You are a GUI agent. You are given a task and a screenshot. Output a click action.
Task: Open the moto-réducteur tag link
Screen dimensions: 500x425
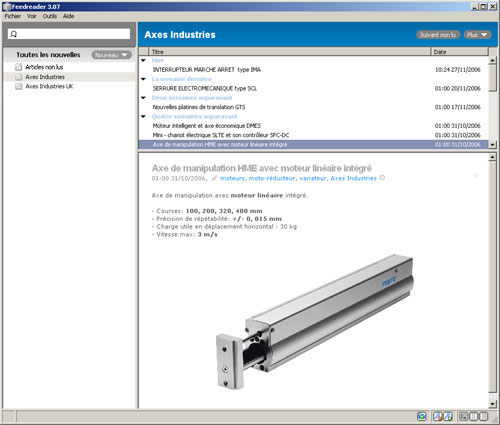pos(272,178)
